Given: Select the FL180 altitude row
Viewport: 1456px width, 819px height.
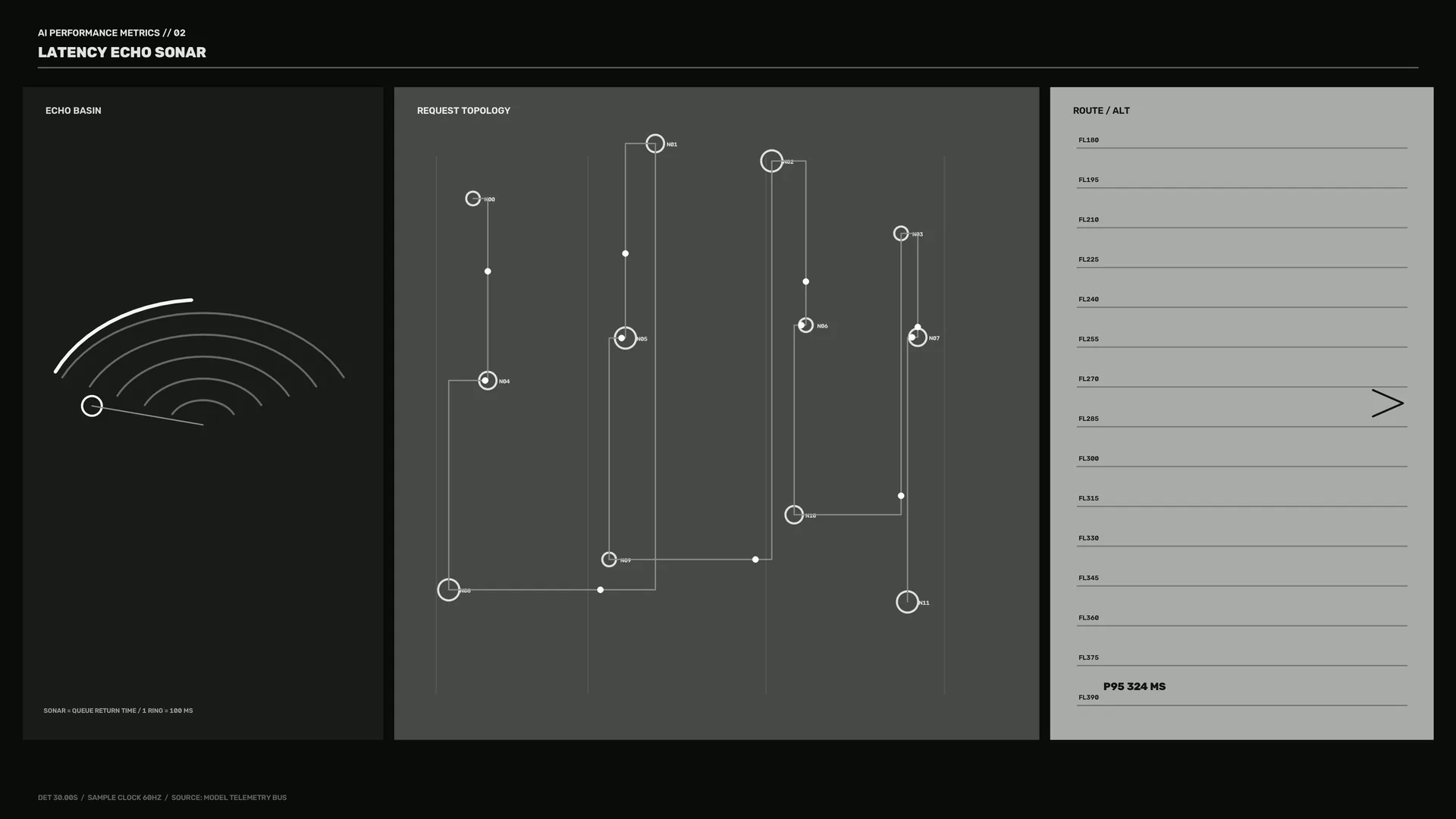Looking at the screenshot, I should pos(1241,142).
